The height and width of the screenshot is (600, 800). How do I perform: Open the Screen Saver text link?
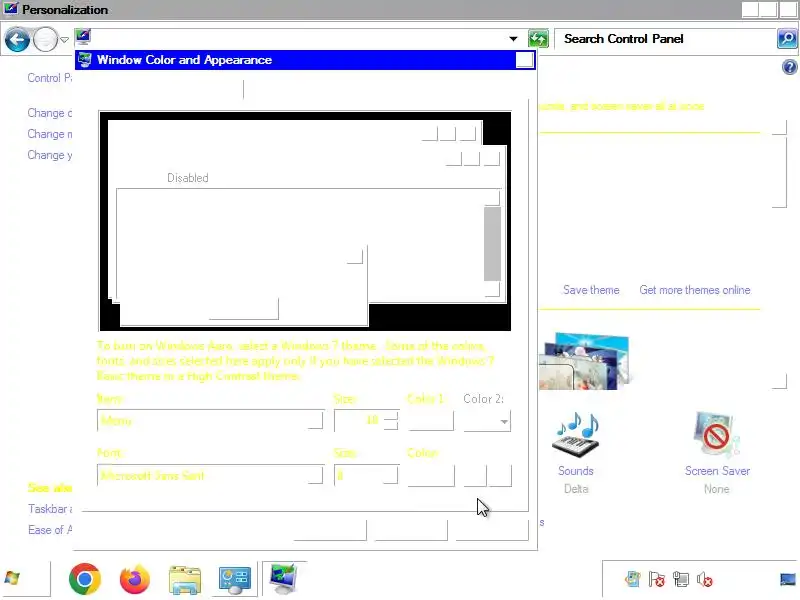pos(717,471)
